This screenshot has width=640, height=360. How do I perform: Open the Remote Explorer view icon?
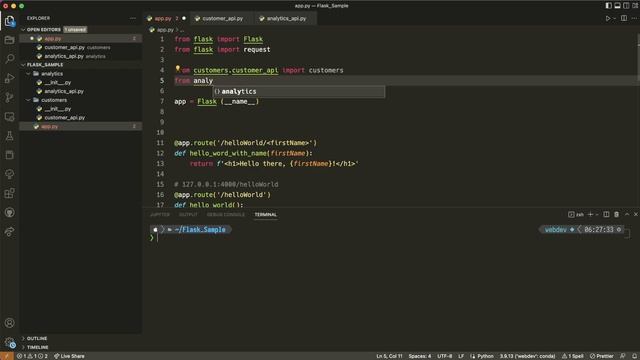[x=9, y=117]
